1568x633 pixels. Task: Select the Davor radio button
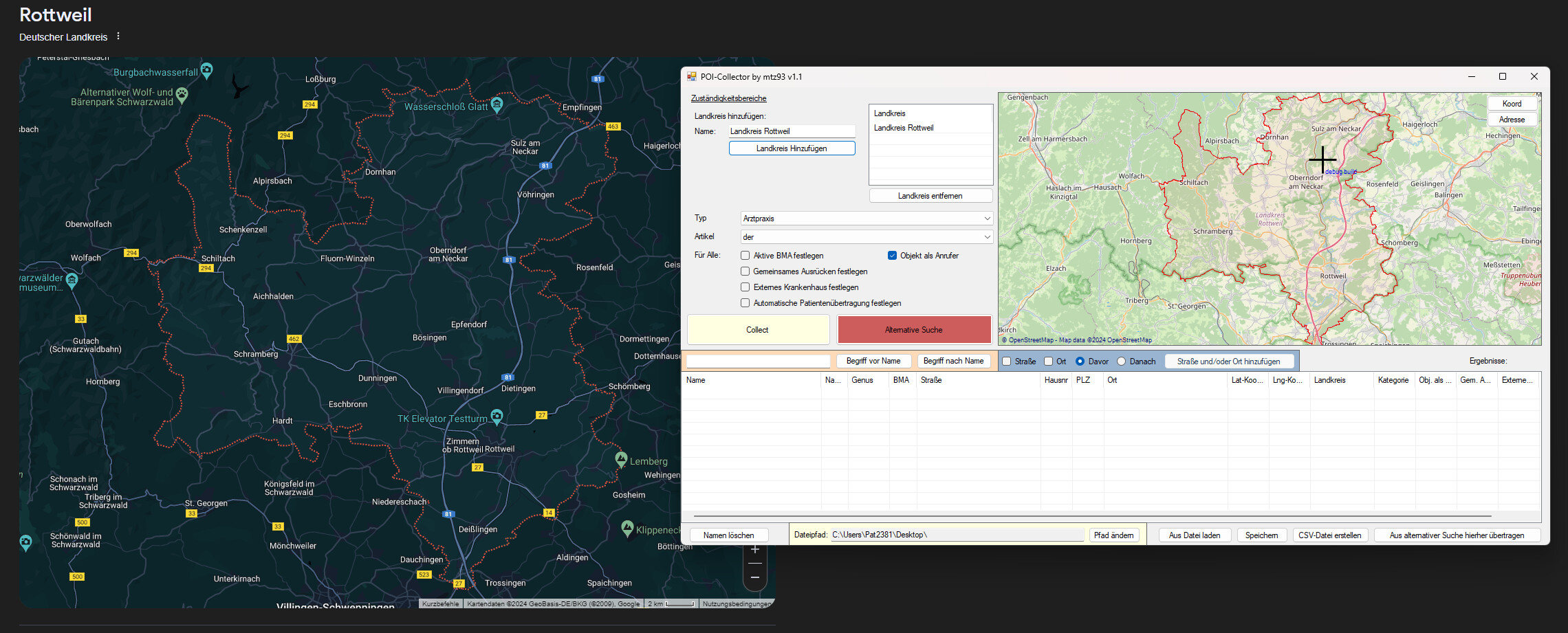[x=1080, y=362]
